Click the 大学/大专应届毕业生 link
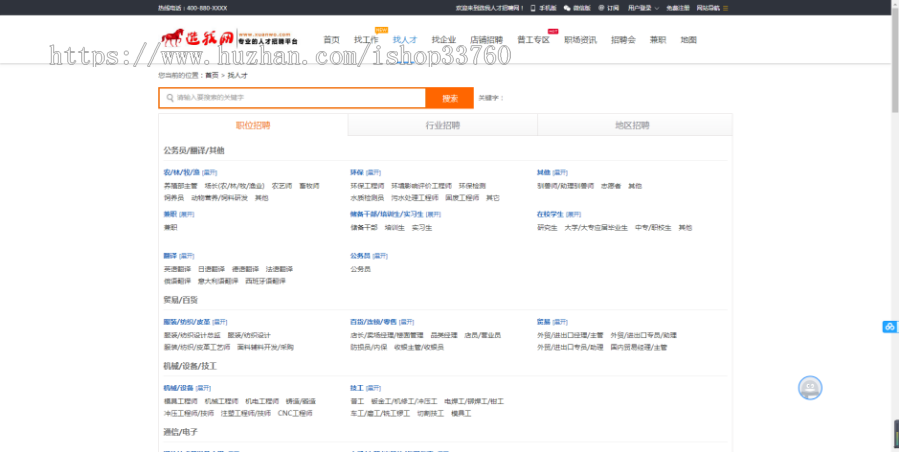The image size is (900, 452). click(x=596, y=228)
